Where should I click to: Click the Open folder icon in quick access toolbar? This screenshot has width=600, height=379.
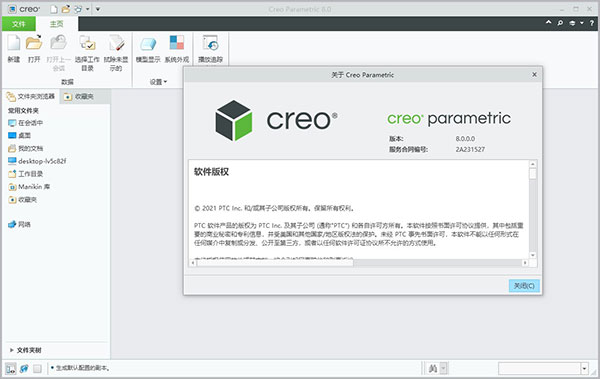pyautogui.click(x=66, y=9)
